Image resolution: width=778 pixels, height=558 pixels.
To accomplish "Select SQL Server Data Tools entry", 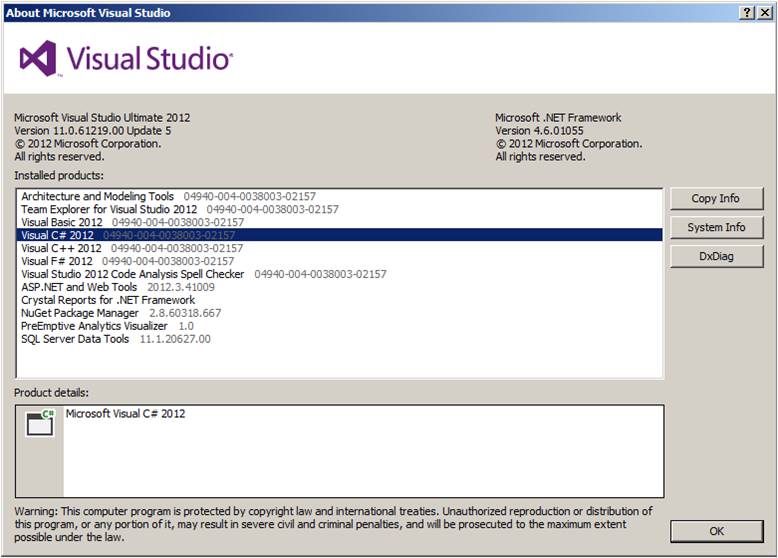I will click(x=339, y=339).
